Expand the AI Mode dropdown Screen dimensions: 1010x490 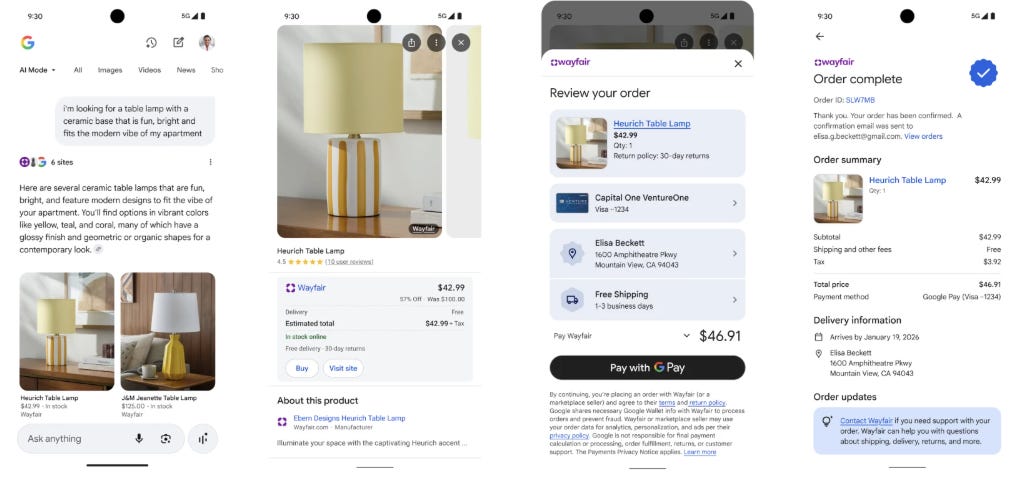pos(37,70)
